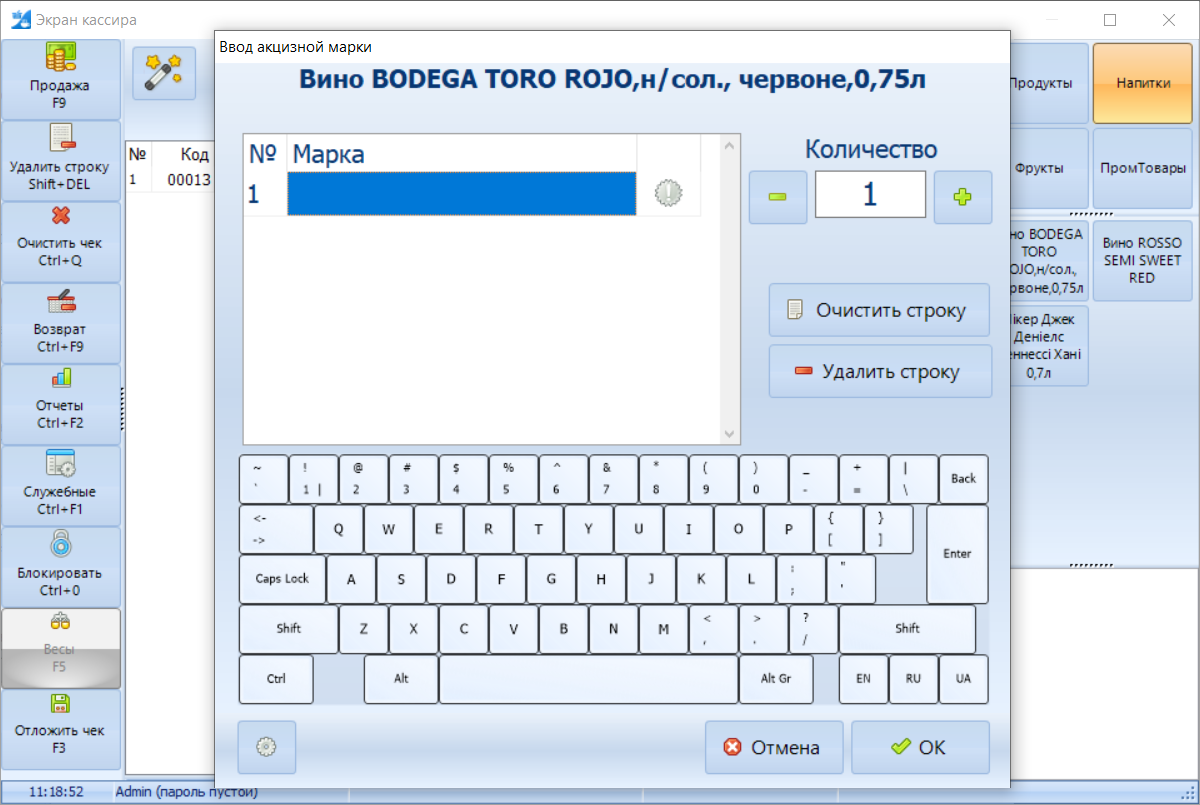Toggle Caps Lock on virtual keyboard
The image size is (1200, 805).
pos(282,579)
